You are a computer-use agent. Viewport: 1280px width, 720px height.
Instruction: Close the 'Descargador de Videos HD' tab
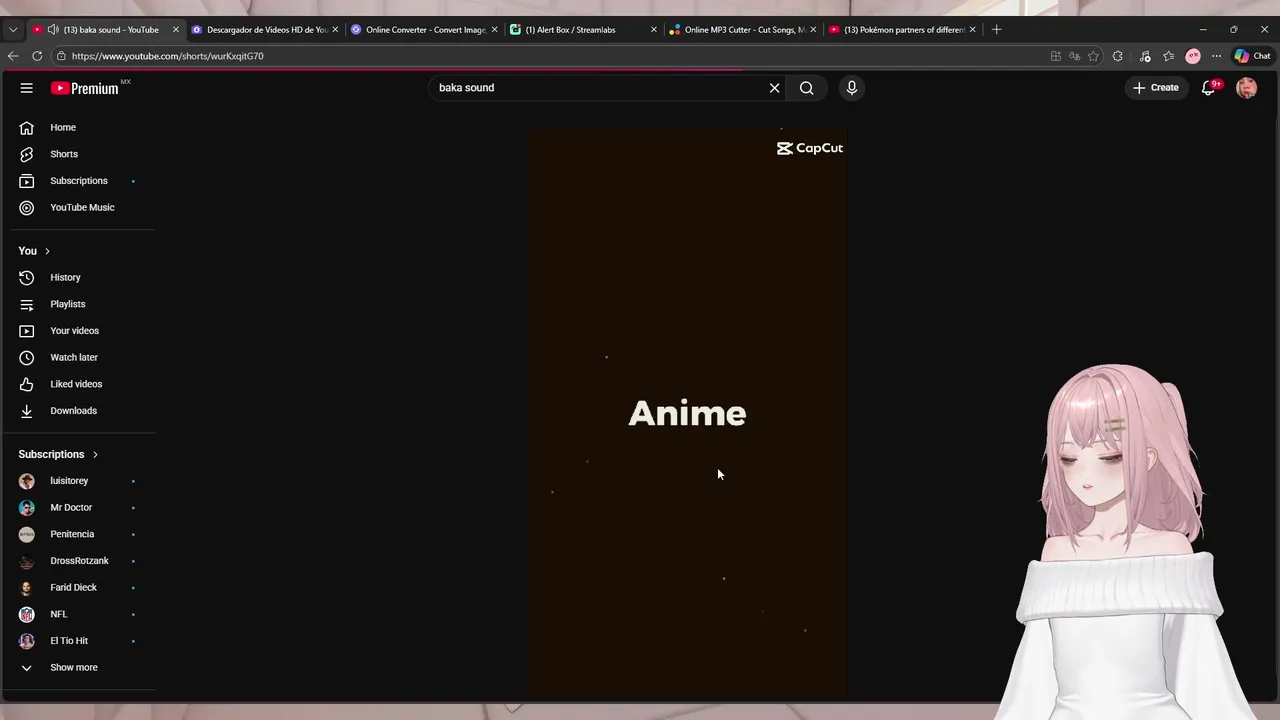(335, 30)
